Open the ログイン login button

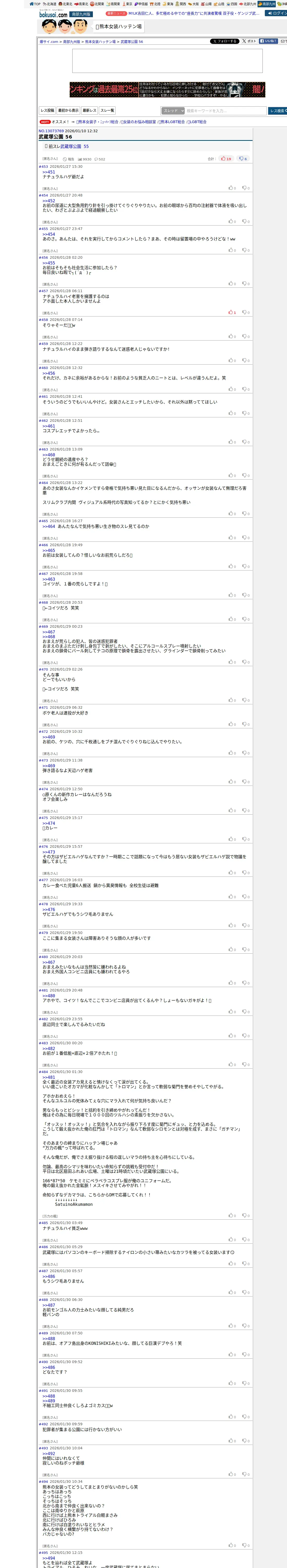tap(276, 13)
